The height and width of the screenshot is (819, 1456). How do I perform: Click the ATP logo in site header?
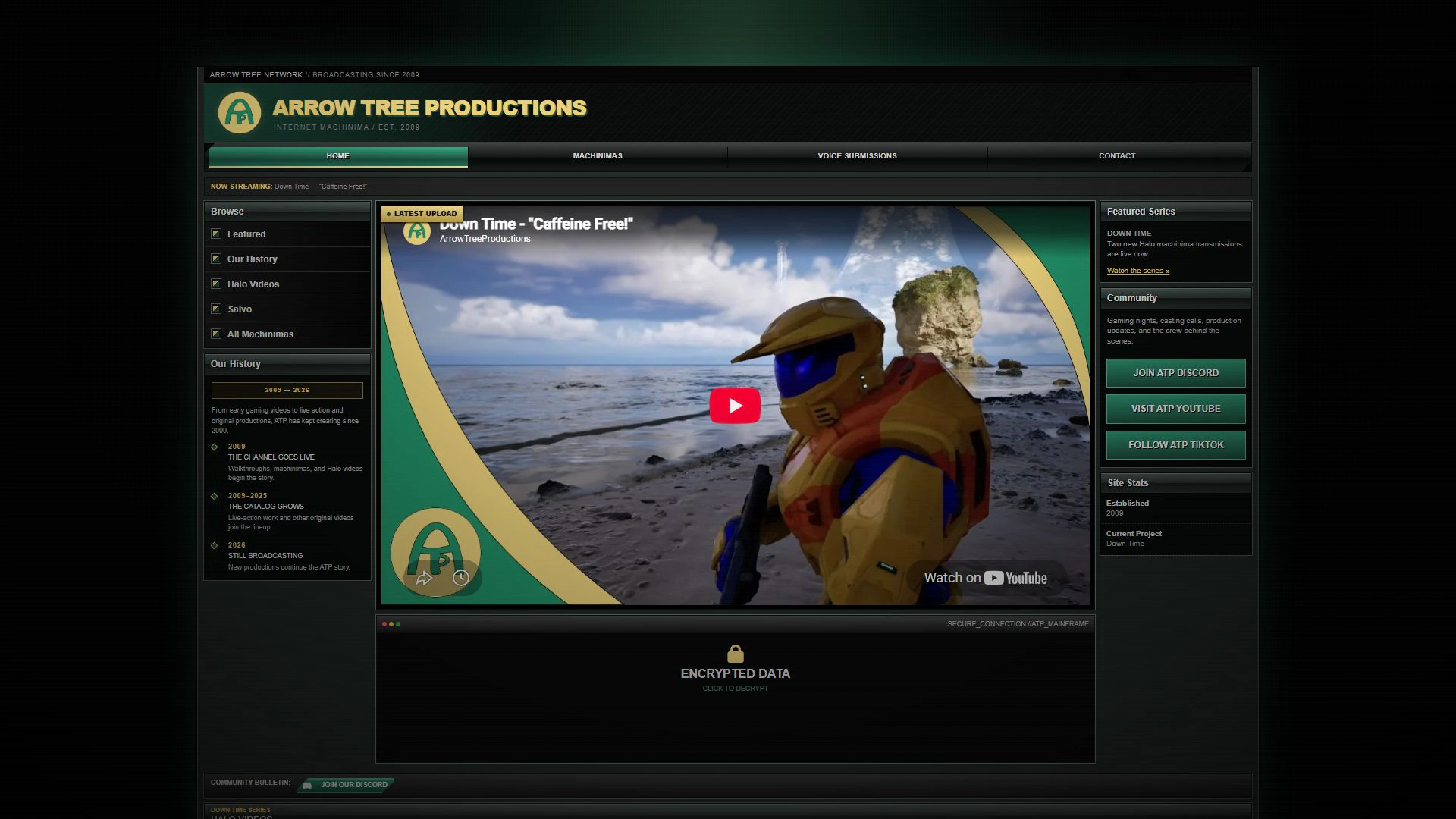coord(240,112)
